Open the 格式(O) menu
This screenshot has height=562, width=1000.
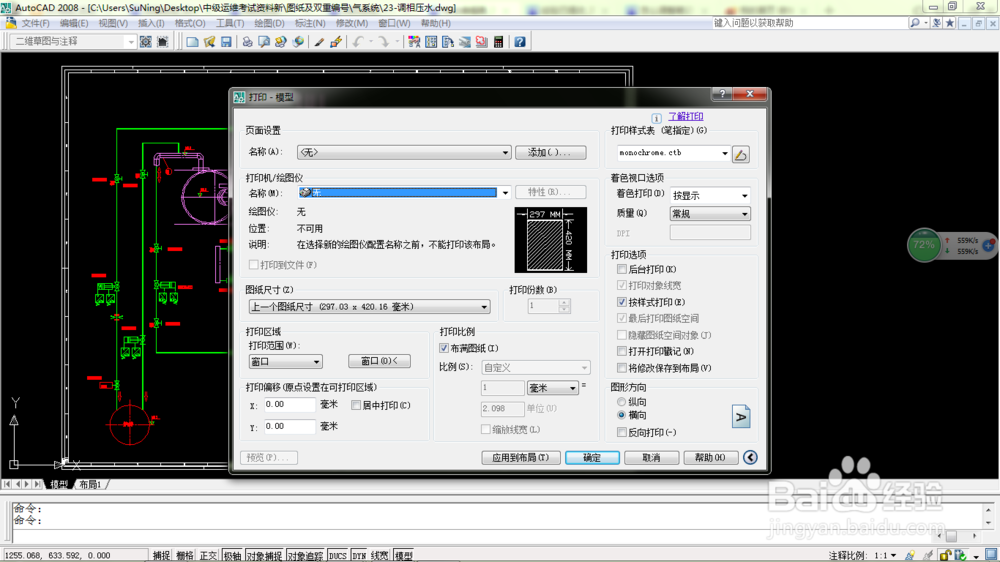point(190,23)
